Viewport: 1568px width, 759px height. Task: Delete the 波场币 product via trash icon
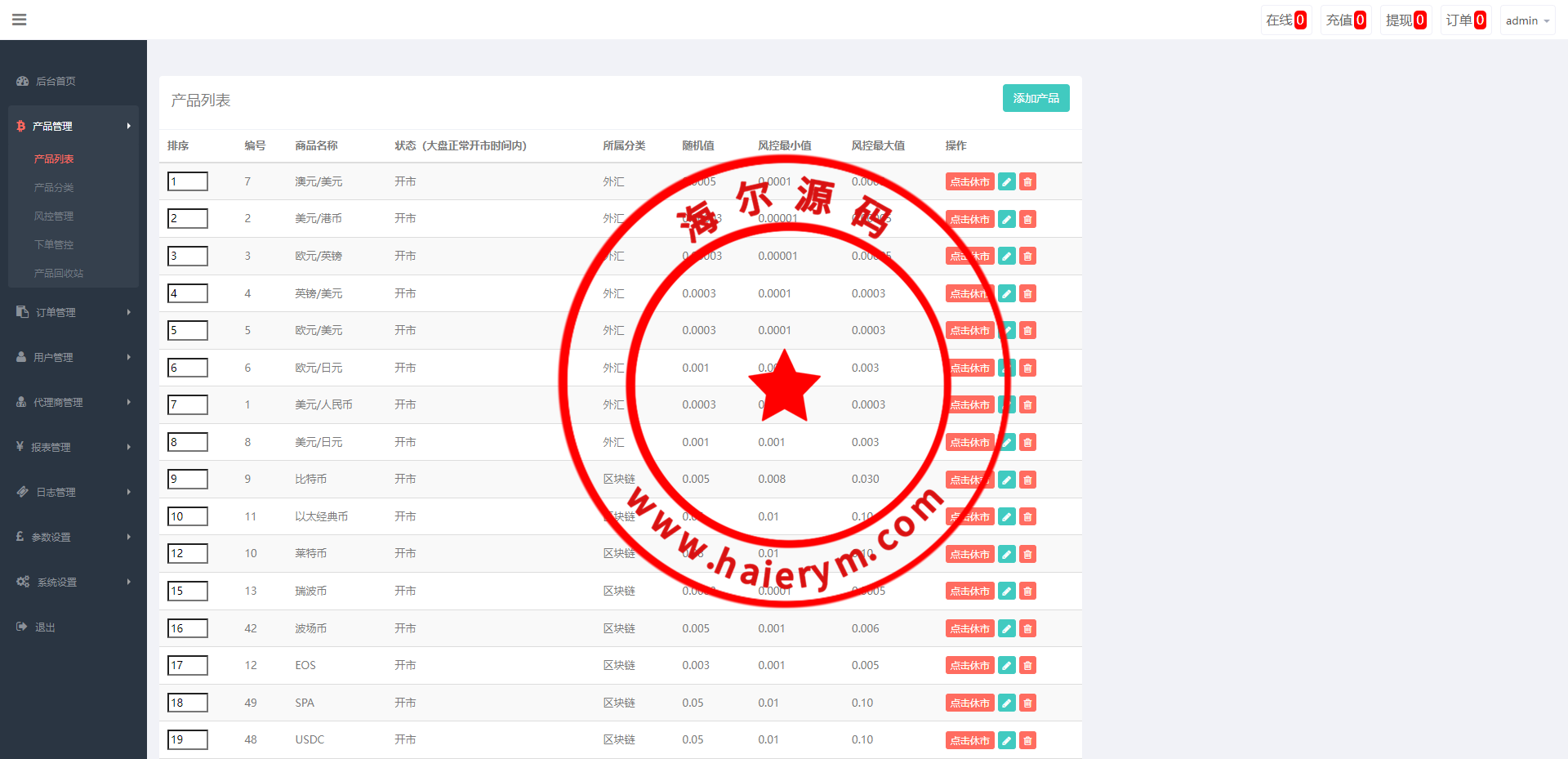point(1028,628)
